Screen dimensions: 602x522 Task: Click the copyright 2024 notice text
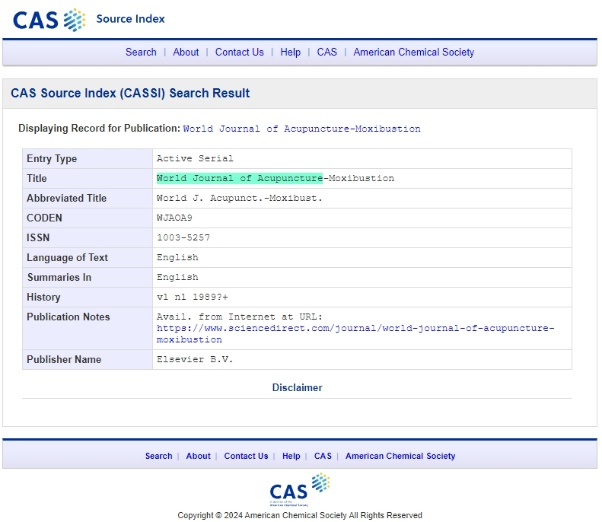pyautogui.click(x=300, y=515)
